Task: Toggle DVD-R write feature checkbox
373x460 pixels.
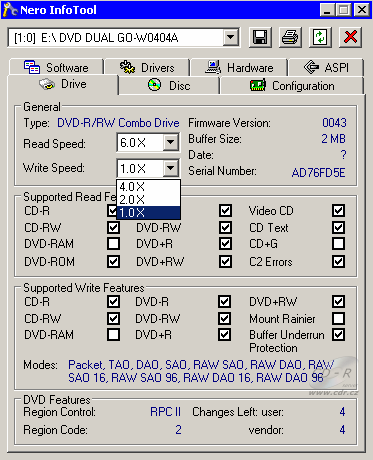Action: [224, 302]
